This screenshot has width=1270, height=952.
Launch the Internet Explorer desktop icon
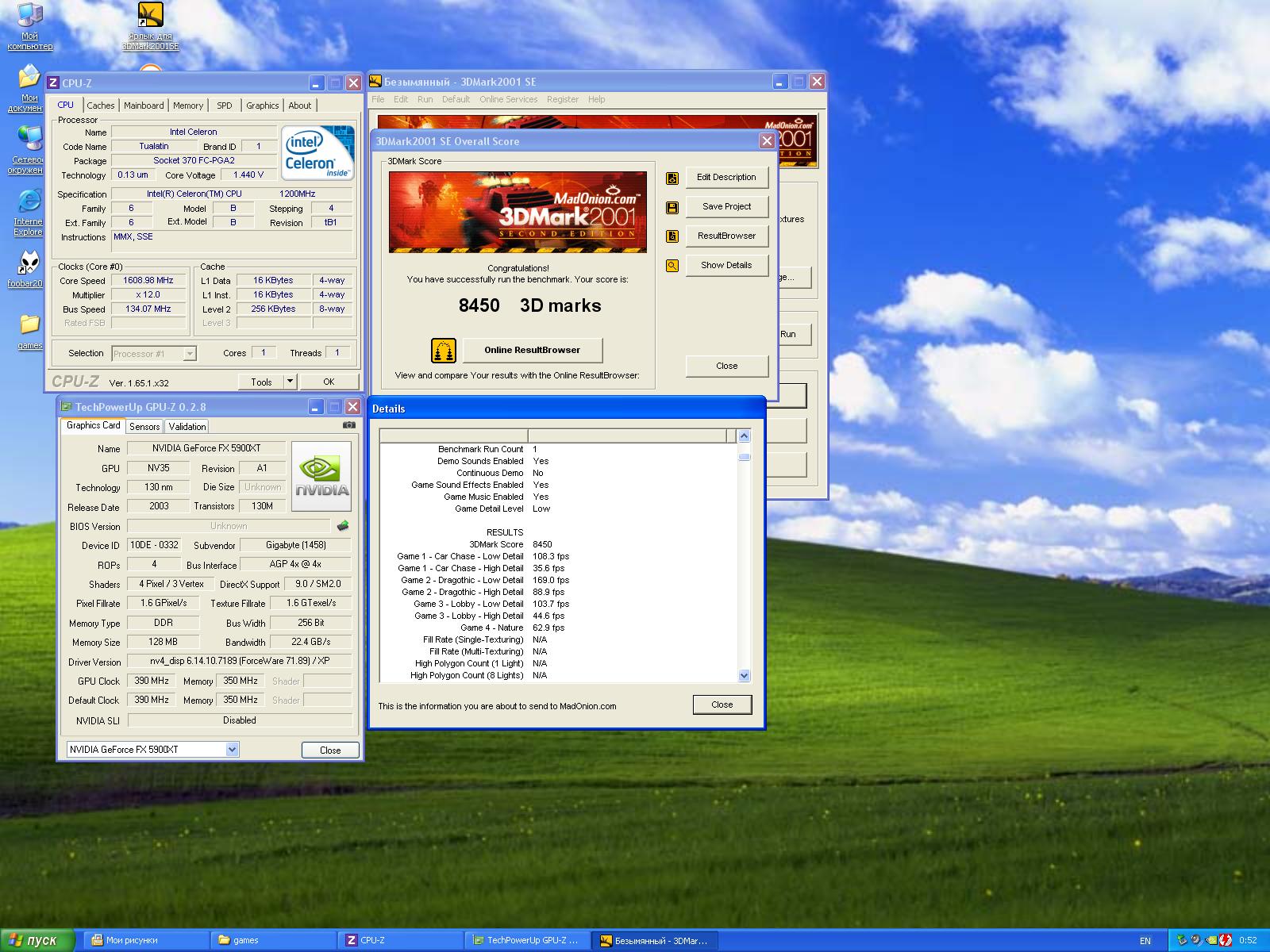coord(29,213)
